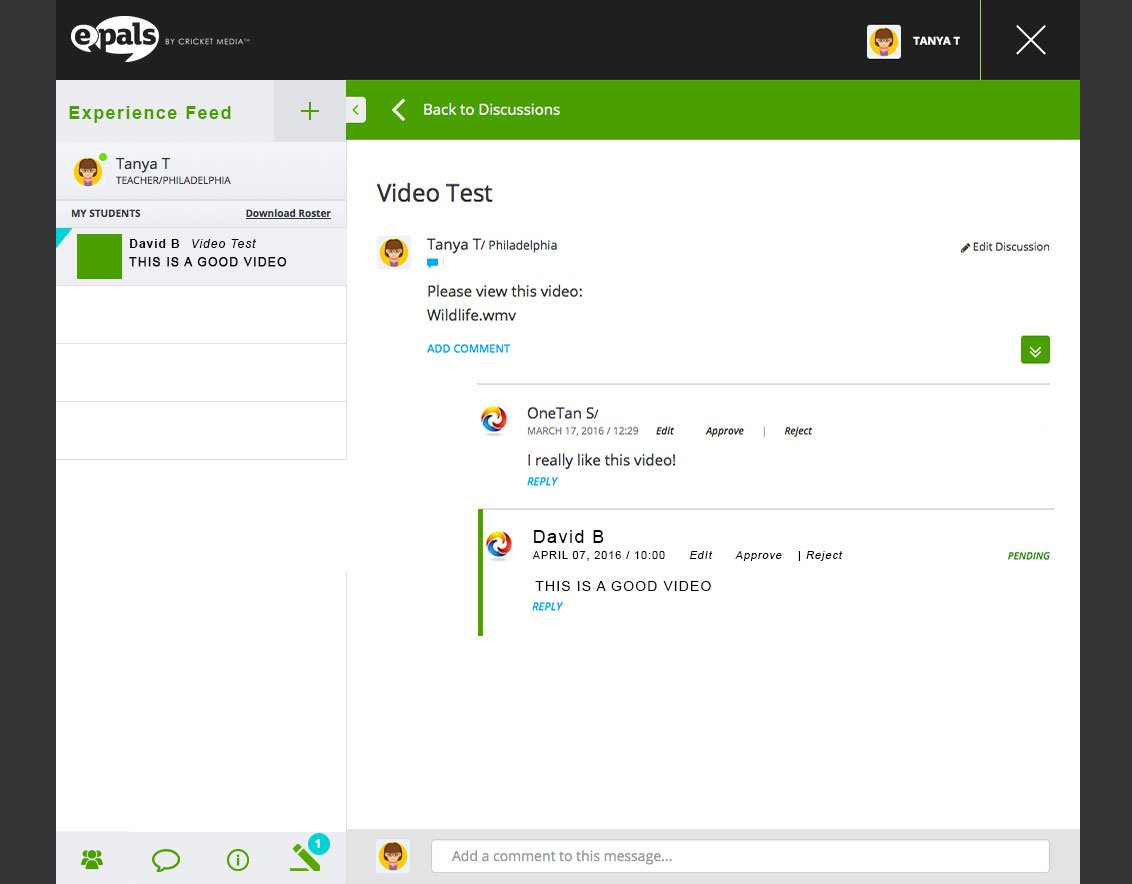The image size is (1132, 884).
Task: Close the window with the X icon
Action: point(1030,40)
